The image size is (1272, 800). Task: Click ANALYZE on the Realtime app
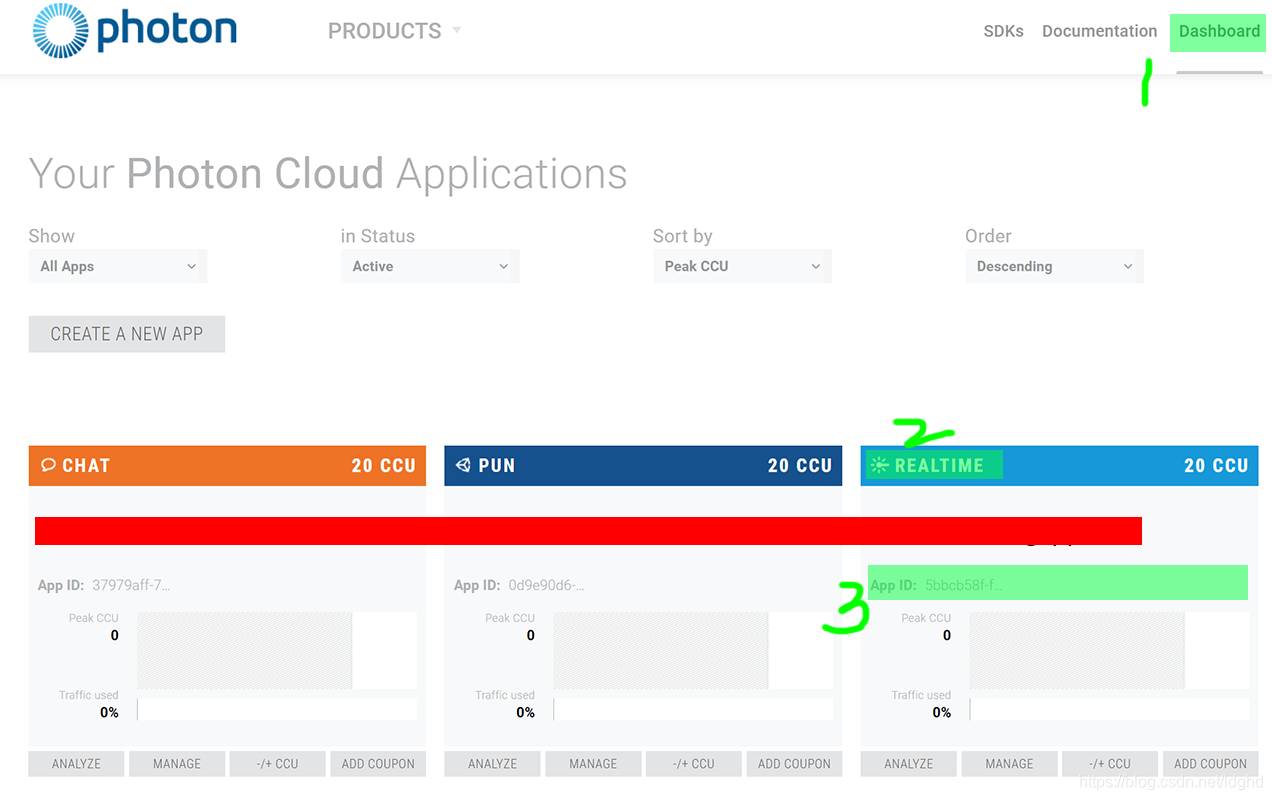[x=909, y=763]
